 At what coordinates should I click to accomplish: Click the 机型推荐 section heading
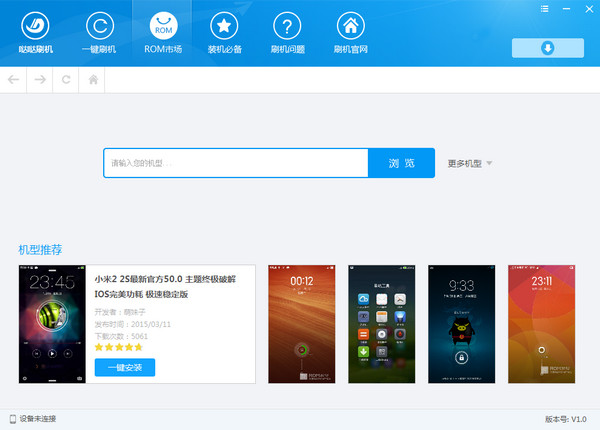click(40, 250)
